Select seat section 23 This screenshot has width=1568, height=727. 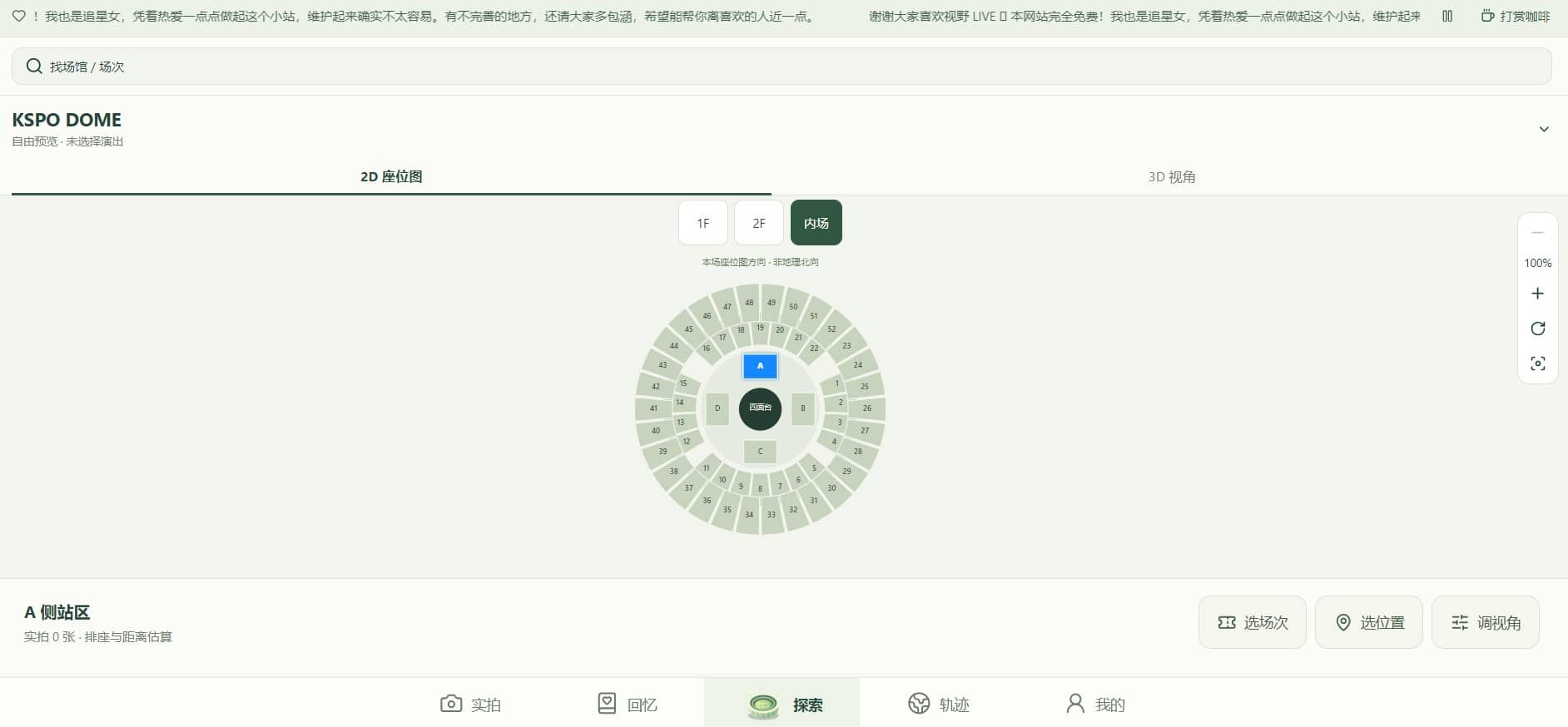(846, 345)
